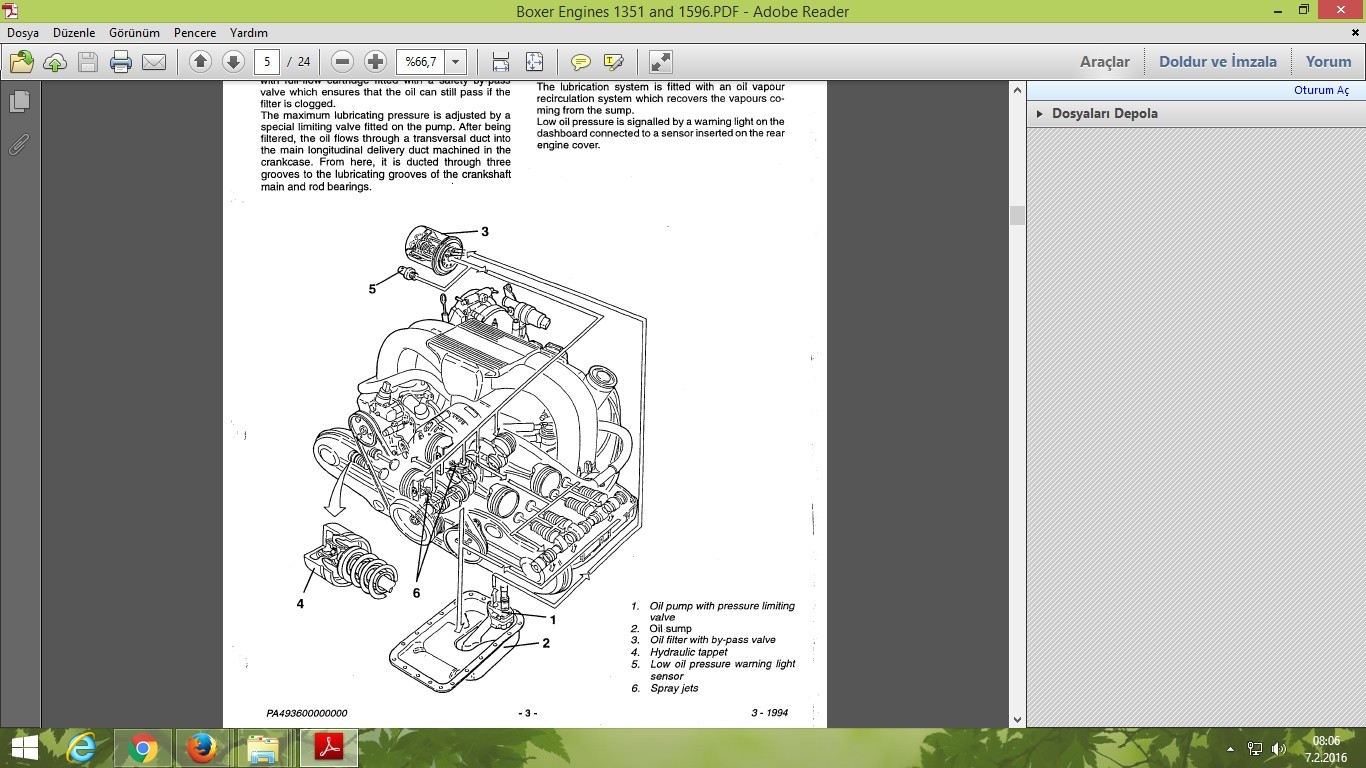Viewport: 1366px width, 768px height.
Task: Go to next page with down arrow
Action: click(x=233, y=62)
